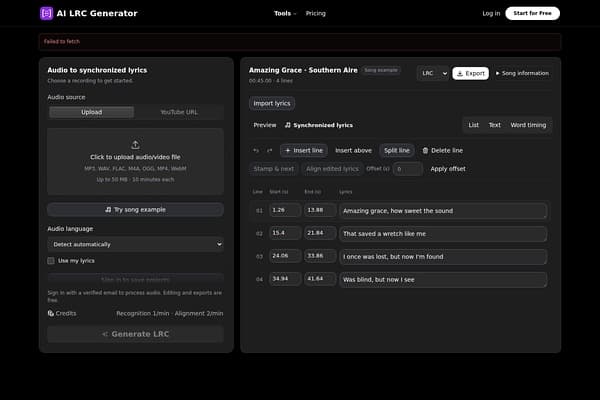The width and height of the screenshot is (600, 400).
Task: Click the 'Amazing Grace - Southern Aire' title
Action: [303, 70]
